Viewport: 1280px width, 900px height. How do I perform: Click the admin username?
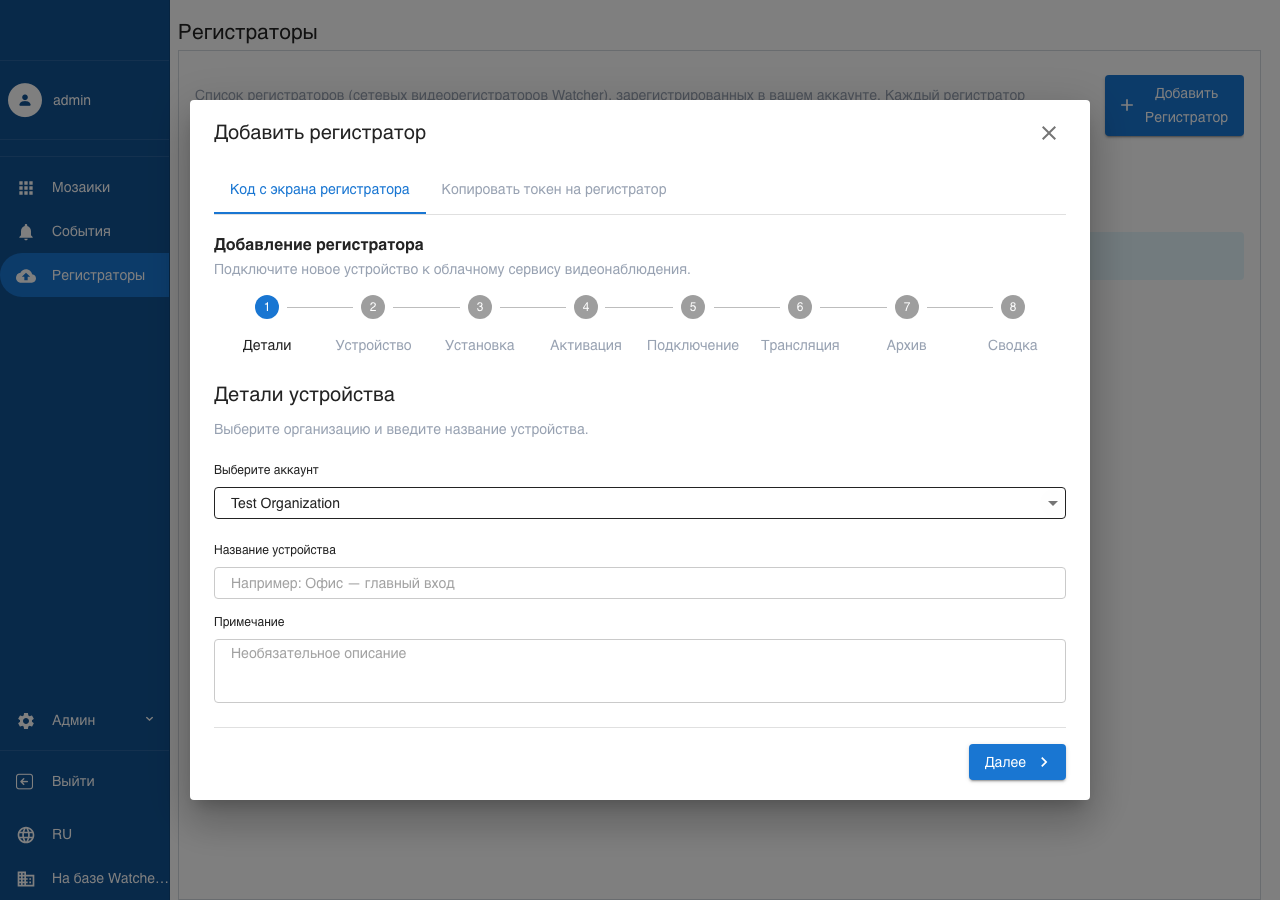click(72, 100)
